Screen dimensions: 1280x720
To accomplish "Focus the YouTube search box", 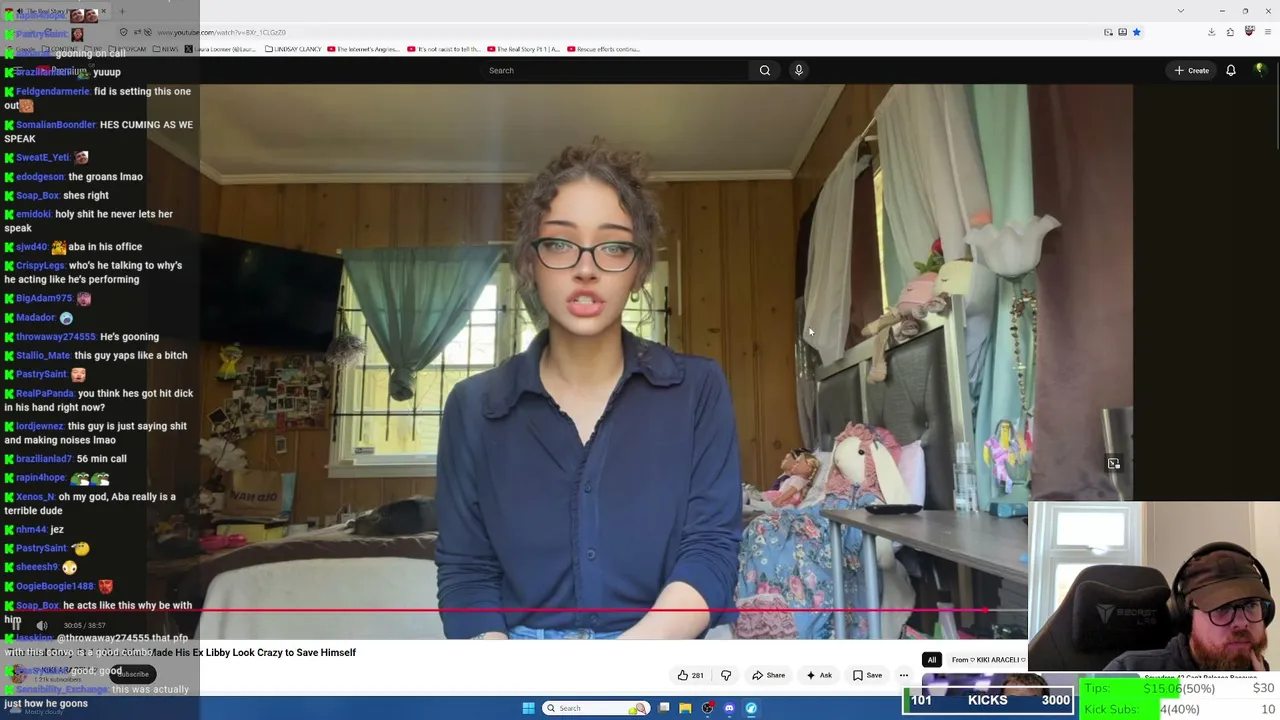I will click(615, 70).
